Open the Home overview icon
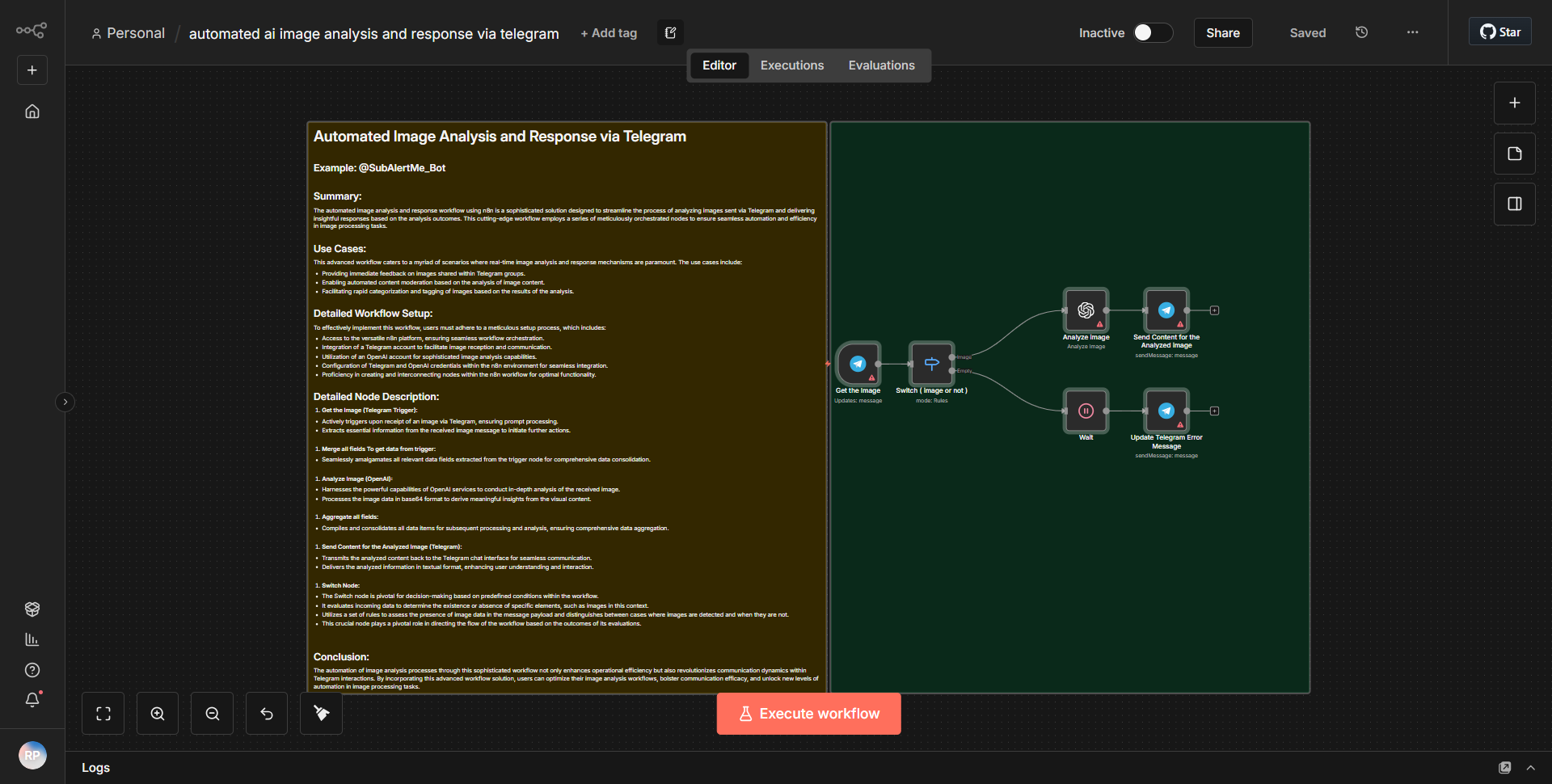 tap(32, 112)
